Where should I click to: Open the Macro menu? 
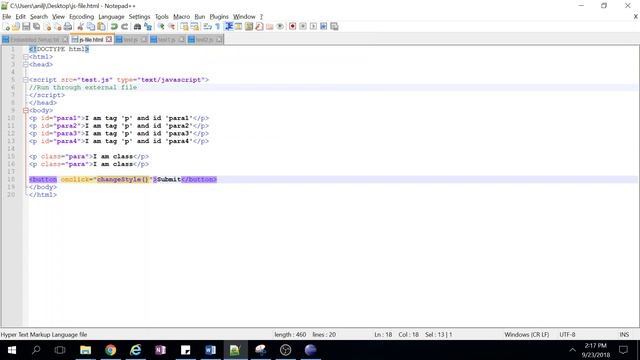tap(182, 17)
